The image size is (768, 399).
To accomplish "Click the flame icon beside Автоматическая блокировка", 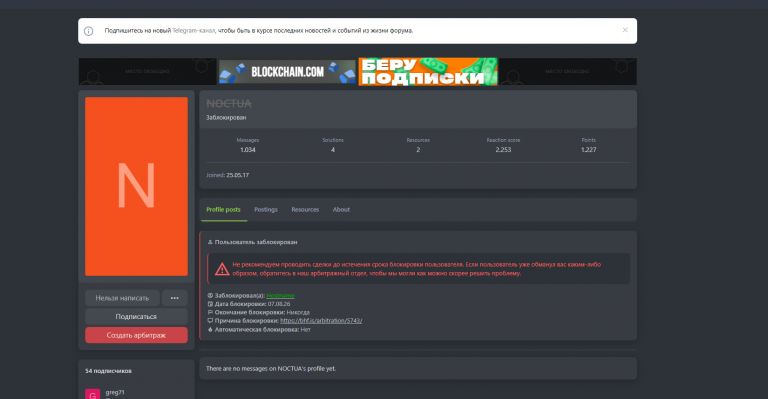I will click(210, 329).
